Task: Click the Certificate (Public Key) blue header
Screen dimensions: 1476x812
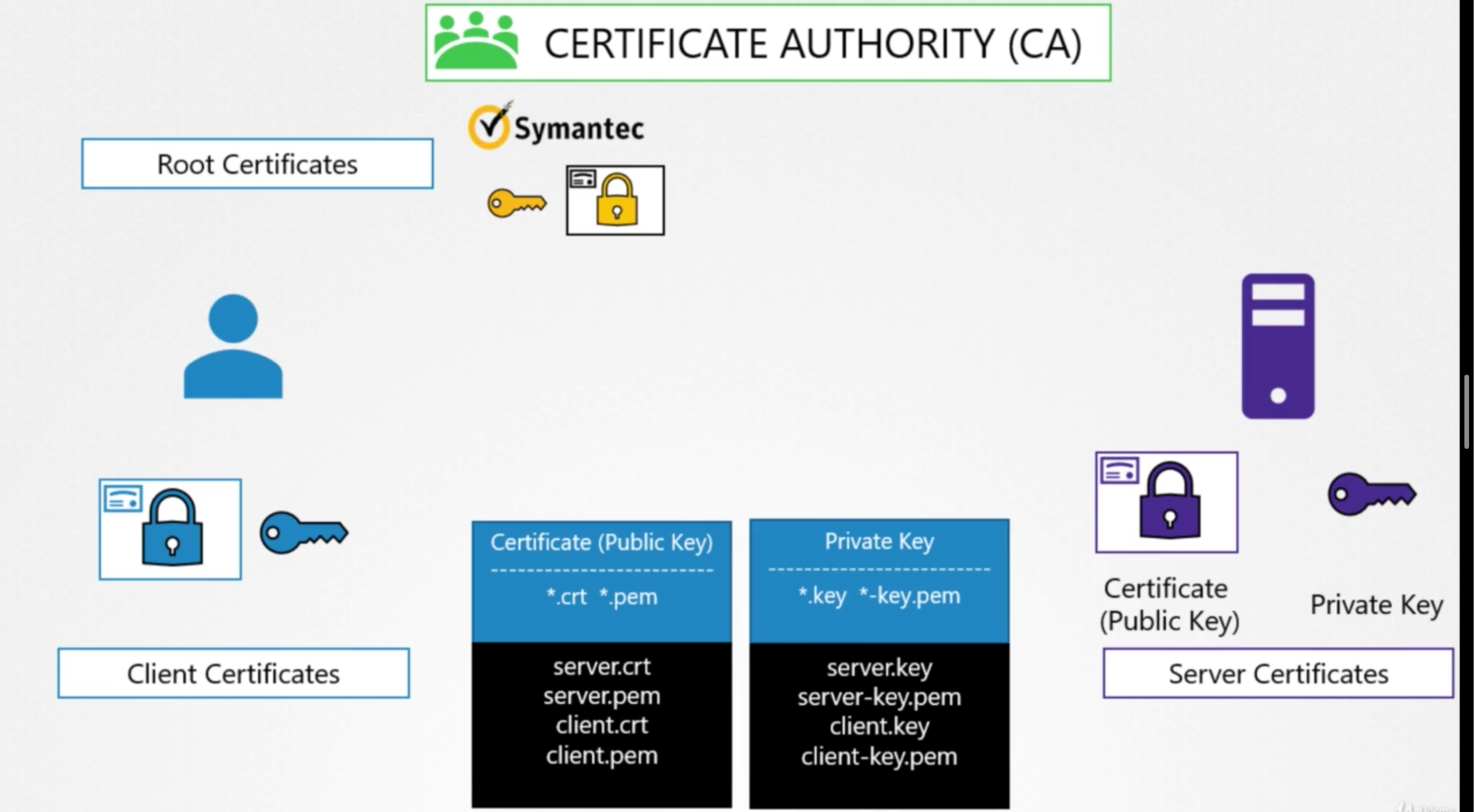Action: 602,543
